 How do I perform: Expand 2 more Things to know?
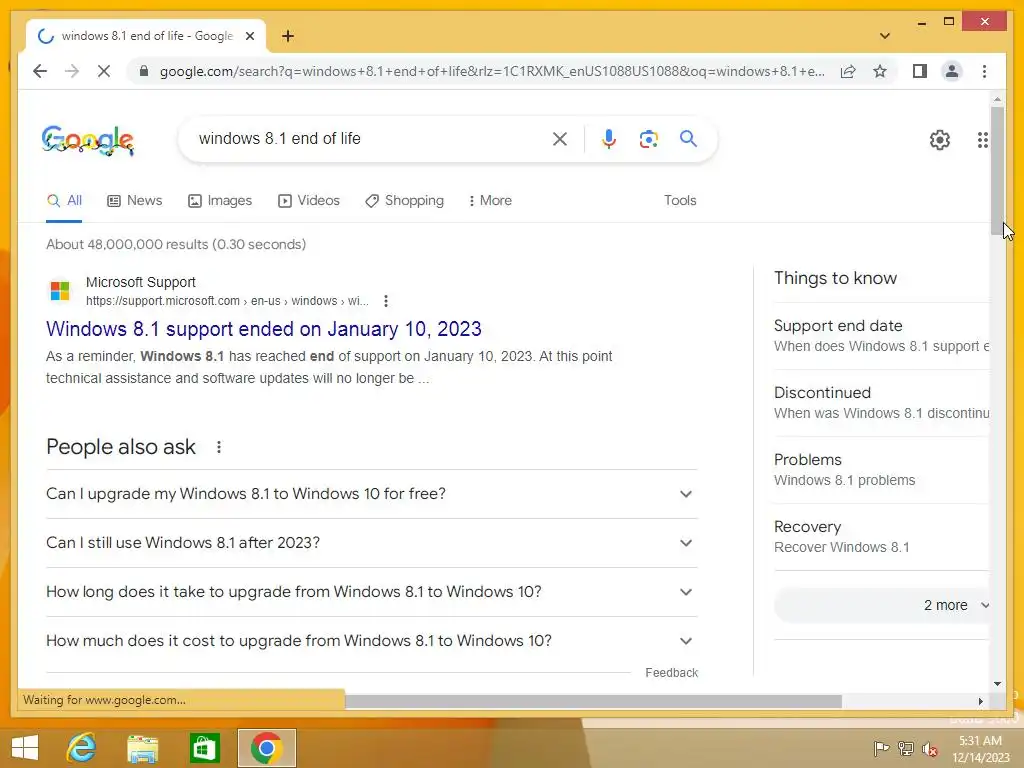click(x=882, y=605)
